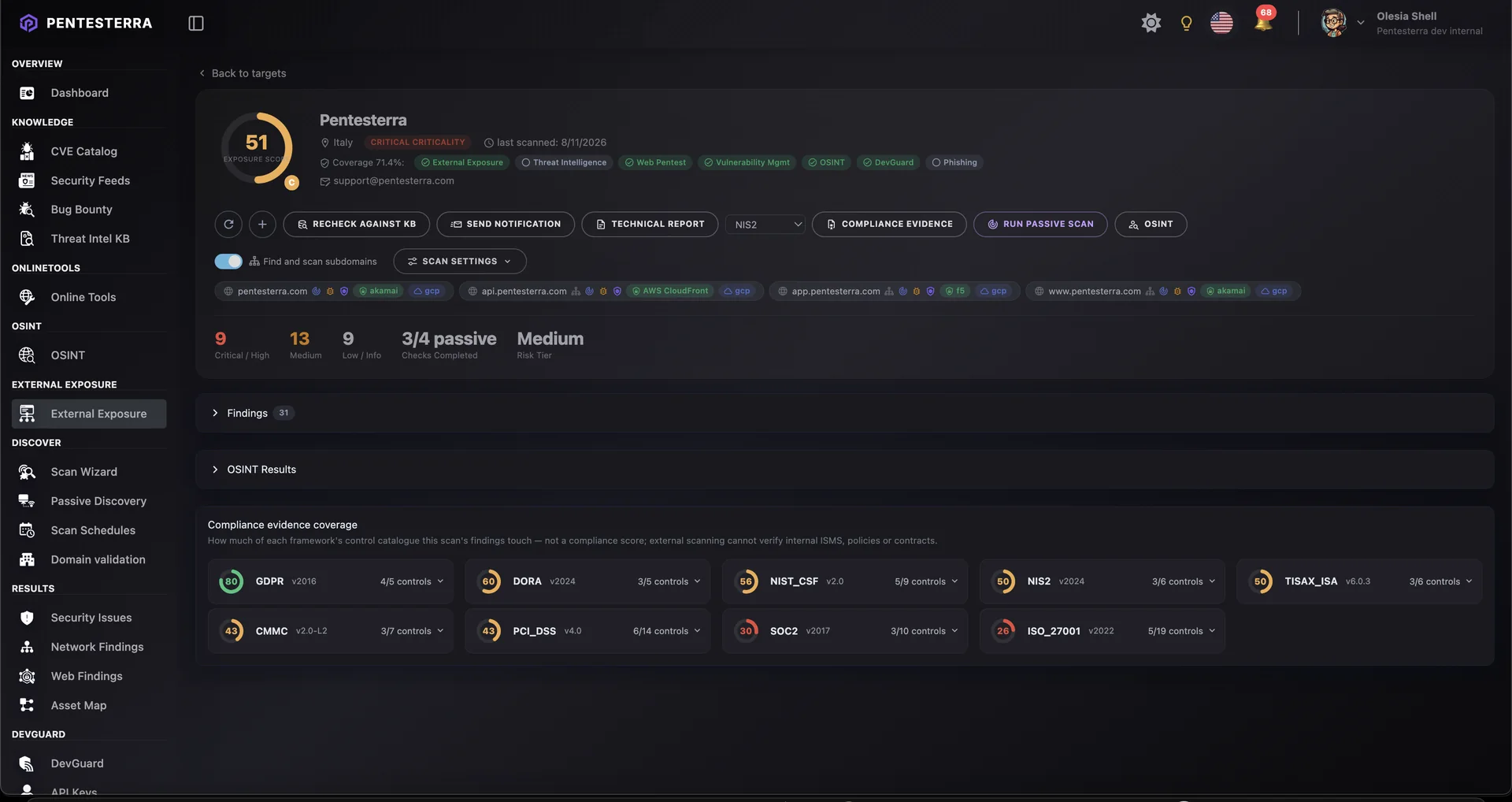Image resolution: width=1512 pixels, height=802 pixels.
Task: Change language via US flag icon
Action: 1221,23
